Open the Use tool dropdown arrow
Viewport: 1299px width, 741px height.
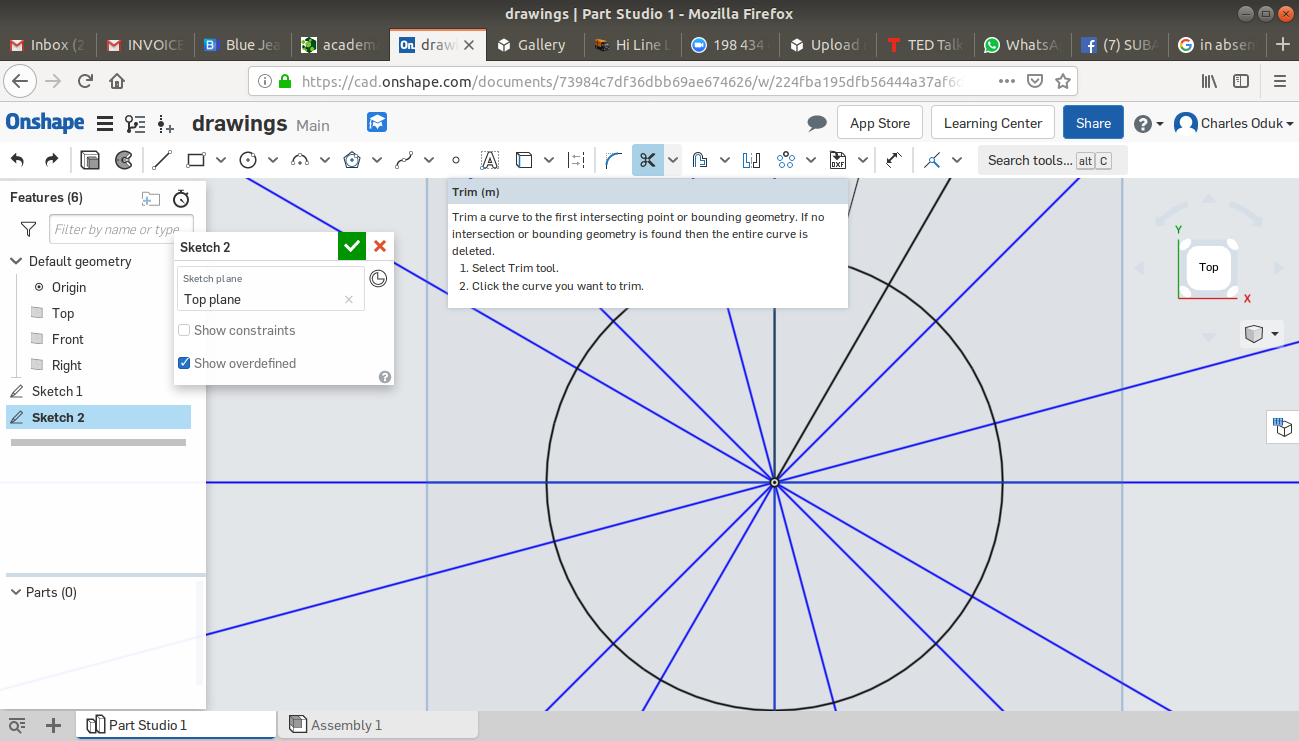[x=549, y=160]
